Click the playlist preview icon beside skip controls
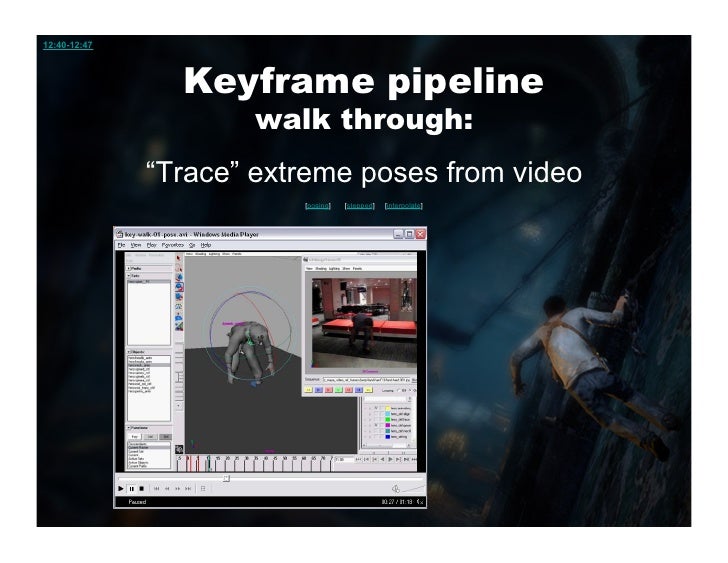 [x=203, y=488]
